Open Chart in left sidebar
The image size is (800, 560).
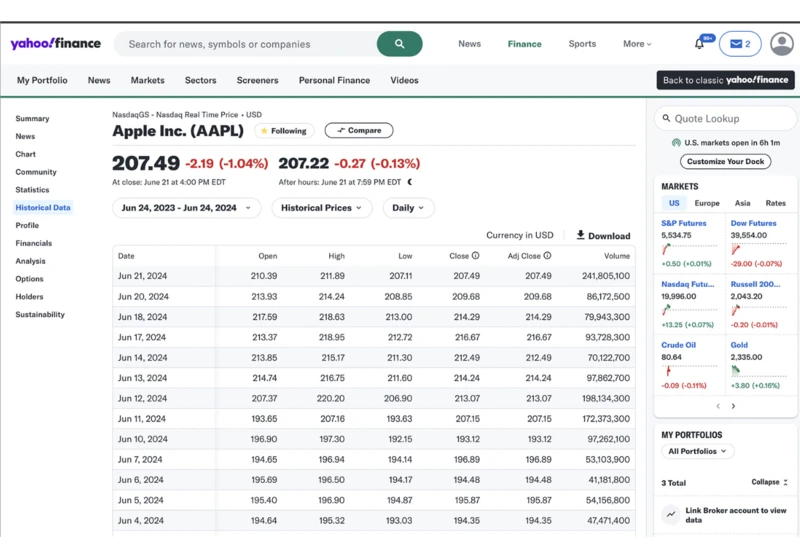coord(26,154)
